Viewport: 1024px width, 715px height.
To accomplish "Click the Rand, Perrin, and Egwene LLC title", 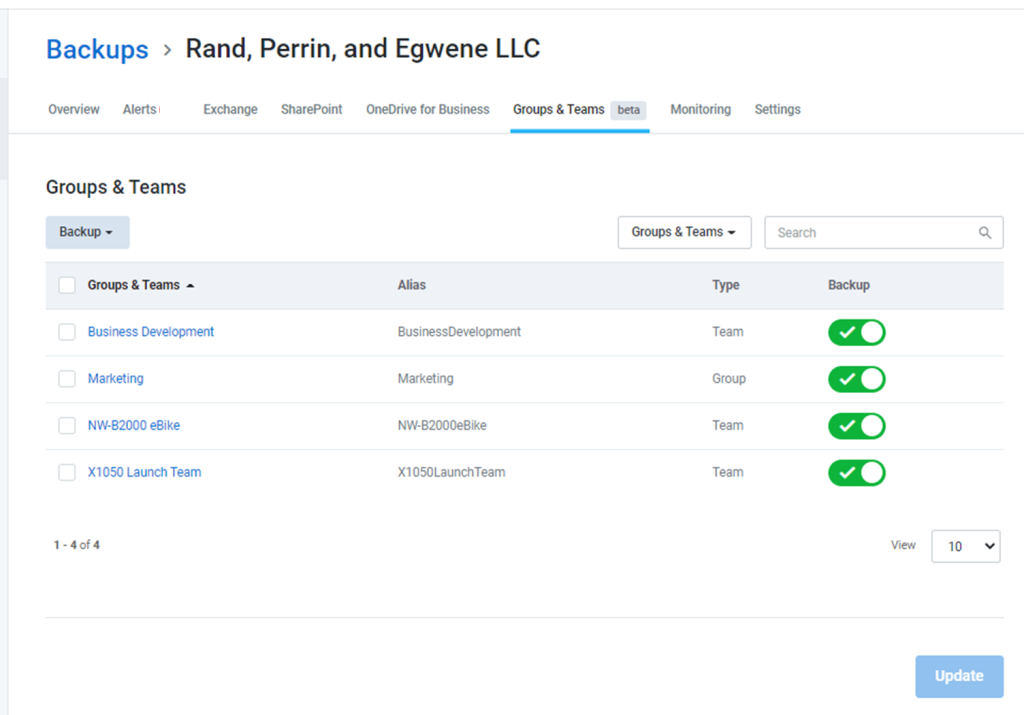I will pos(363,49).
